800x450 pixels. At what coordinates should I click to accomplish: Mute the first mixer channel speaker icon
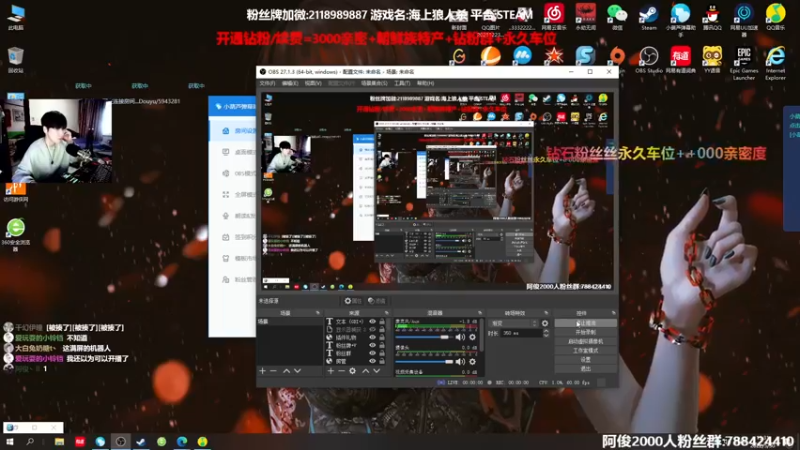(460, 337)
